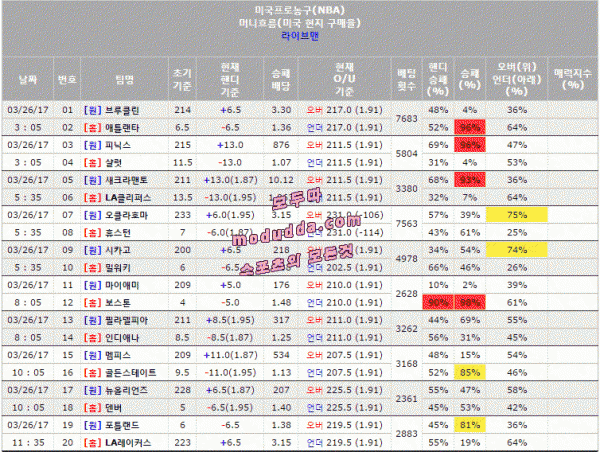Click the 초기 기준 column header
Image resolution: width=600 pixels, height=452 pixels.
(x=182, y=80)
